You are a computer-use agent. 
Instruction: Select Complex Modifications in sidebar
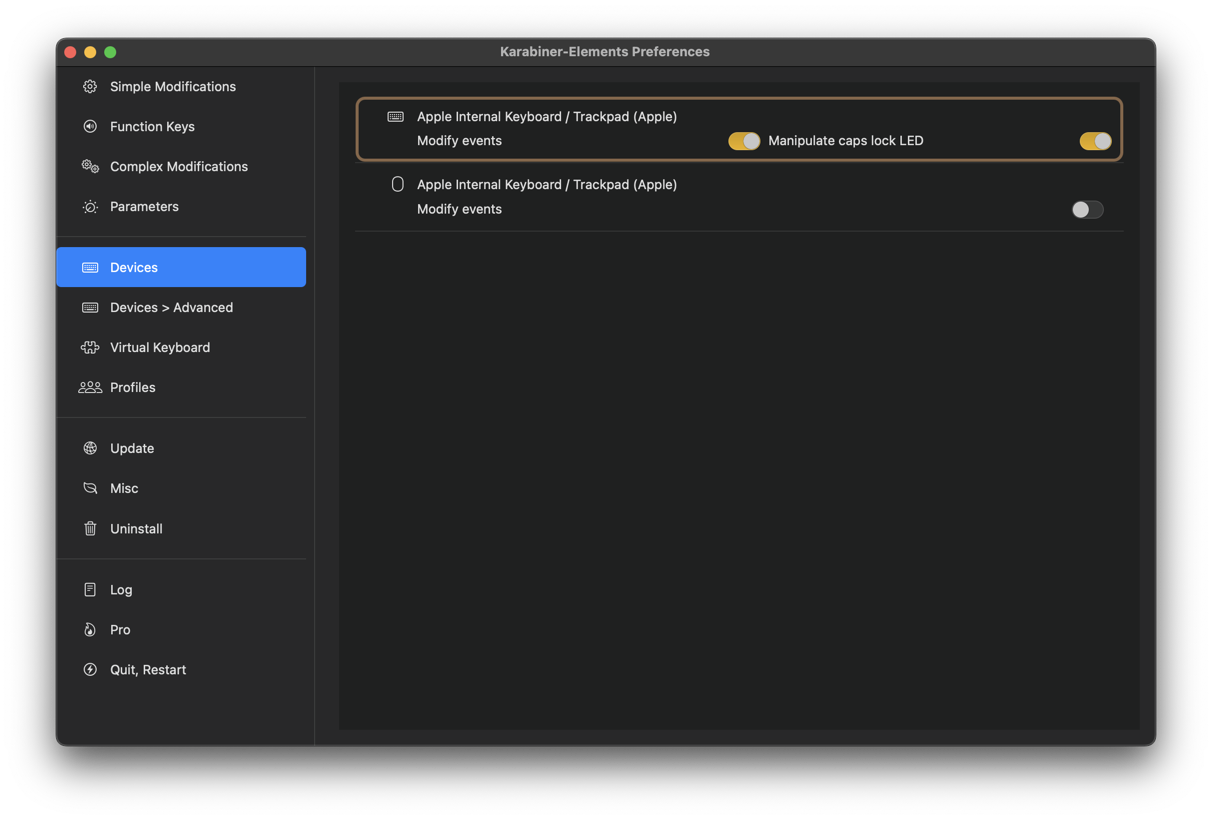click(x=181, y=167)
